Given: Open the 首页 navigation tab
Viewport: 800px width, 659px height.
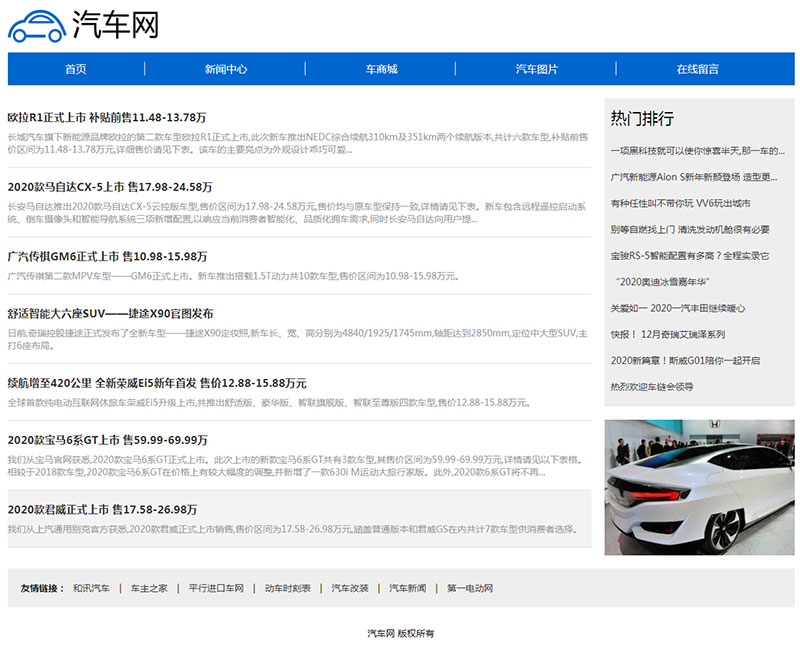Looking at the screenshot, I should (x=76, y=69).
